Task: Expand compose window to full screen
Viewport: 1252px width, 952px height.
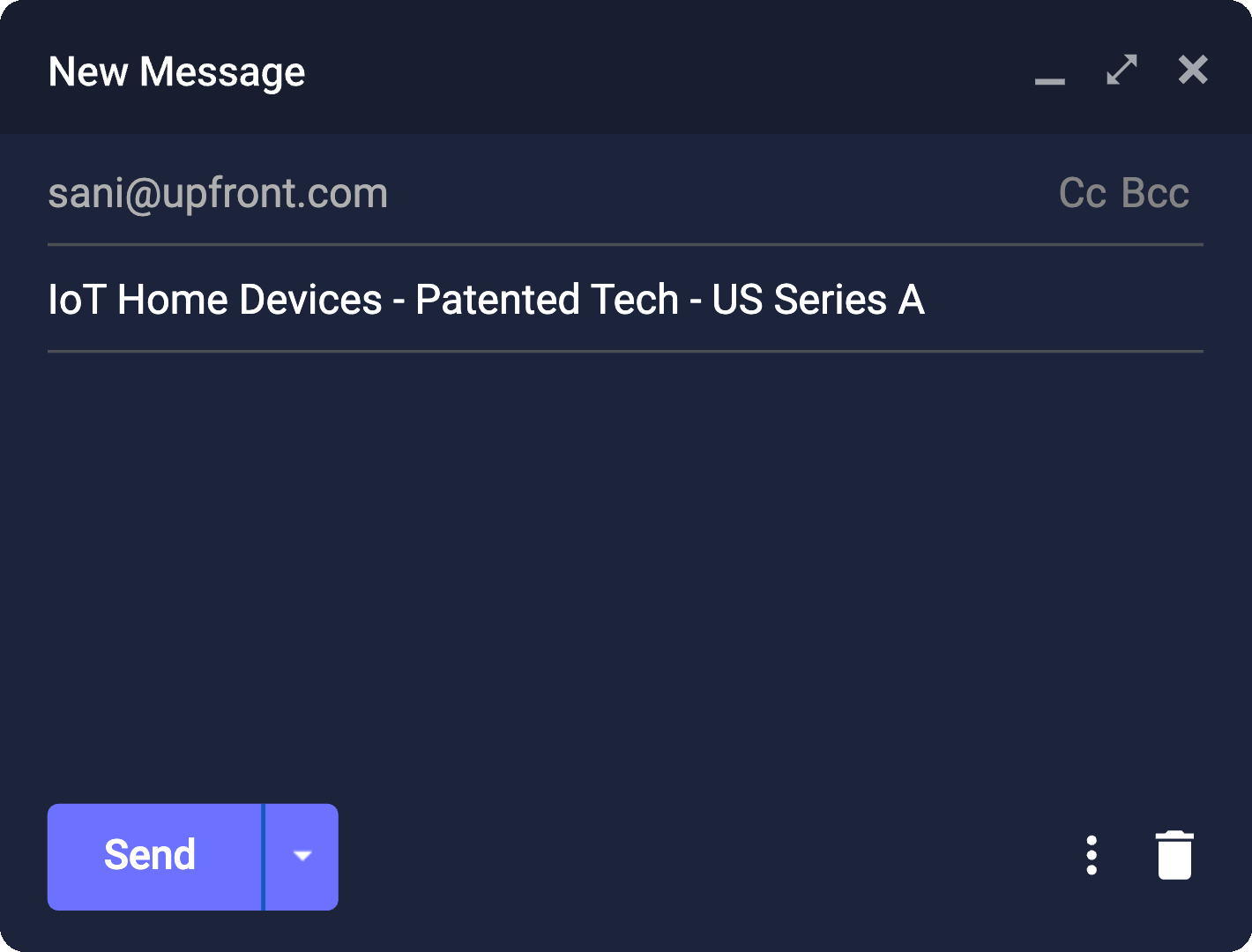Action: 1122,71
